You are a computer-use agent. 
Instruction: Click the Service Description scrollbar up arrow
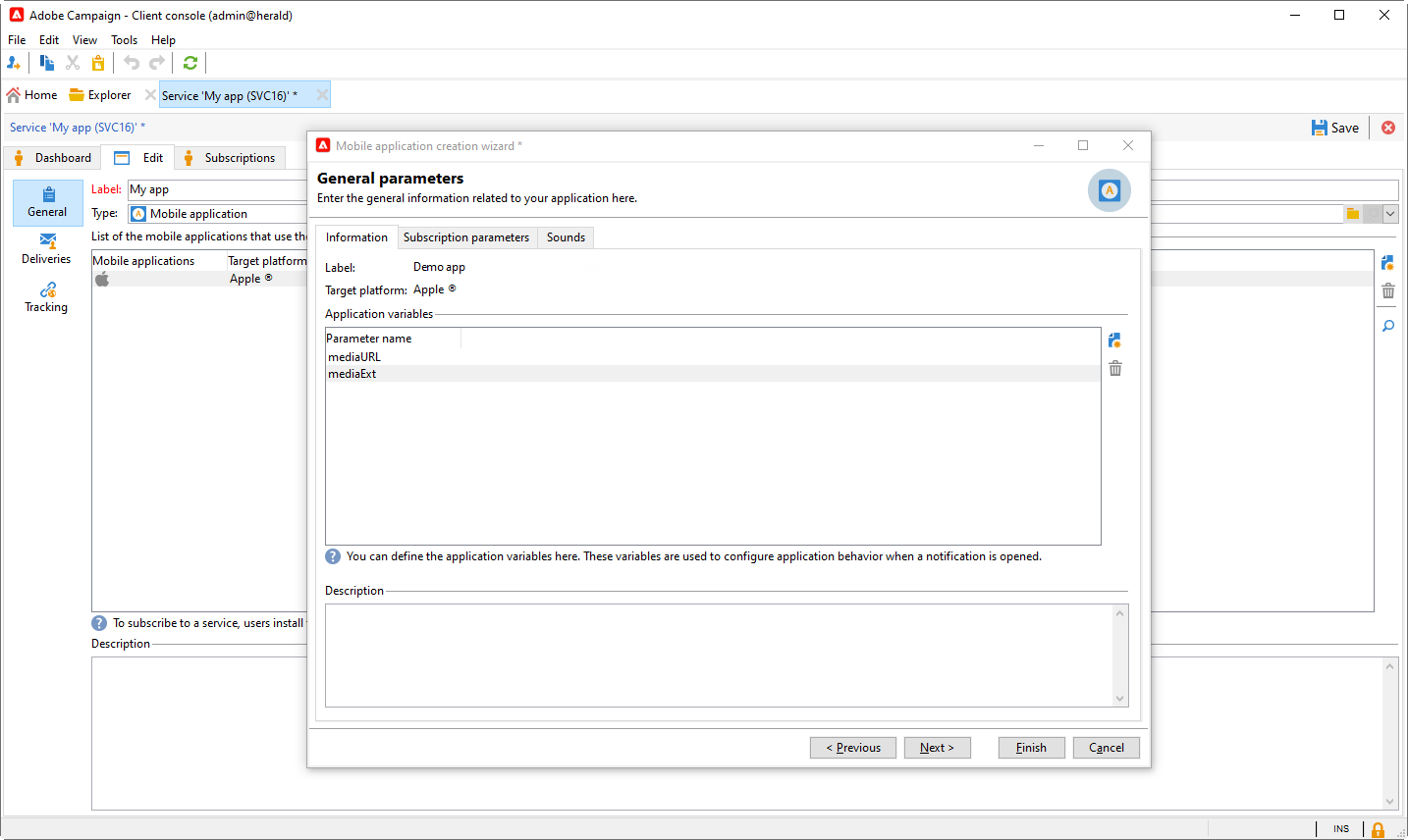[1389, 666]
